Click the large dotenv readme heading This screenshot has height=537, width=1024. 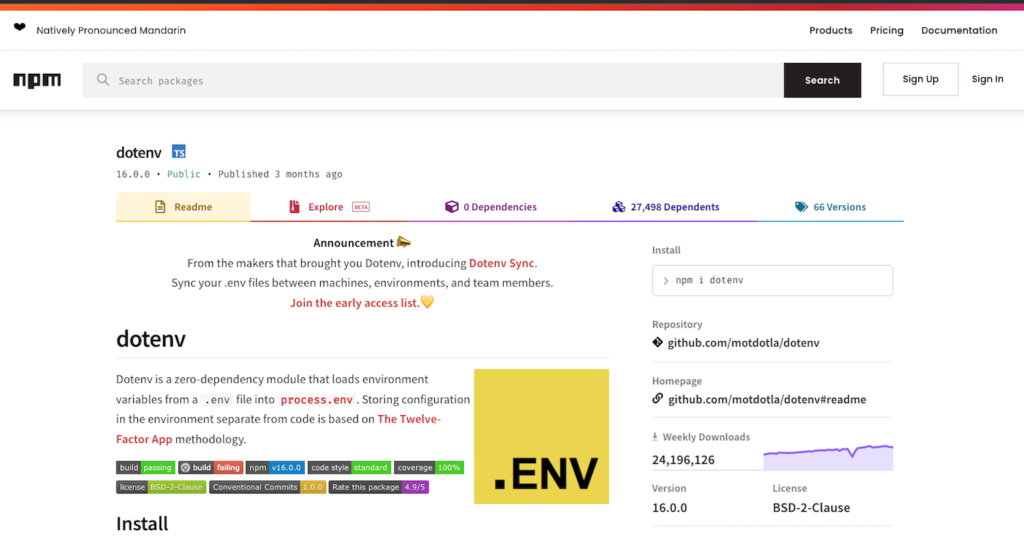(x=151, y=338)
